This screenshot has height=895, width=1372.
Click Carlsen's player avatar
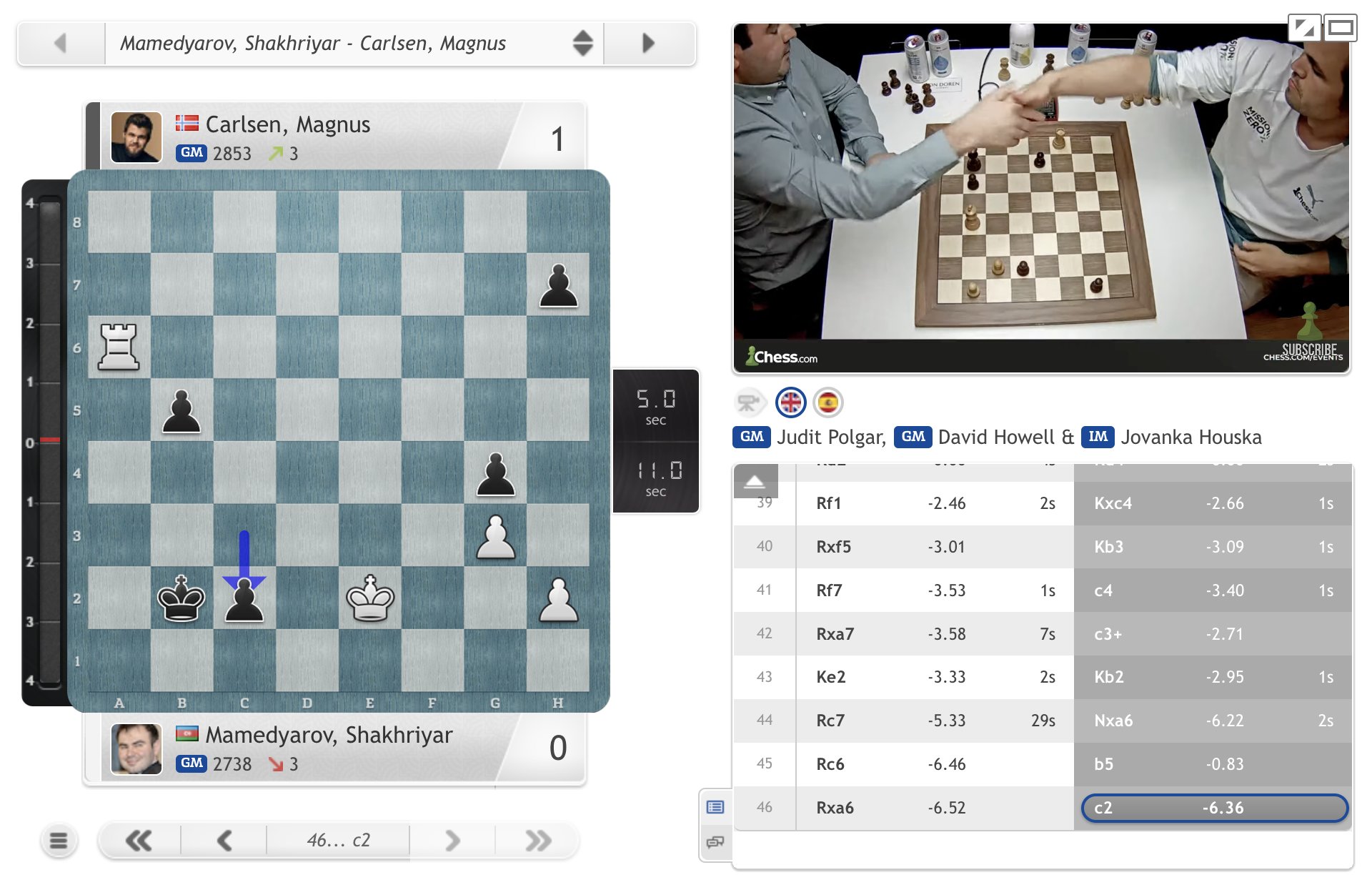click(136, 137)
